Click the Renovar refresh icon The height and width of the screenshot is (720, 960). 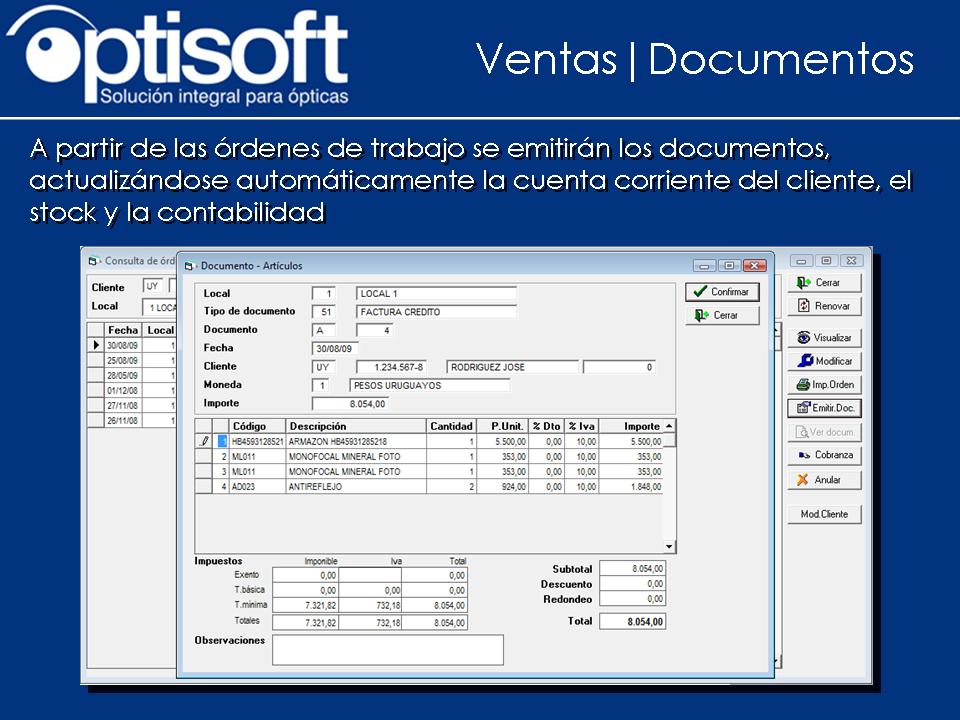pyautogui.click(x=804, y=305)
